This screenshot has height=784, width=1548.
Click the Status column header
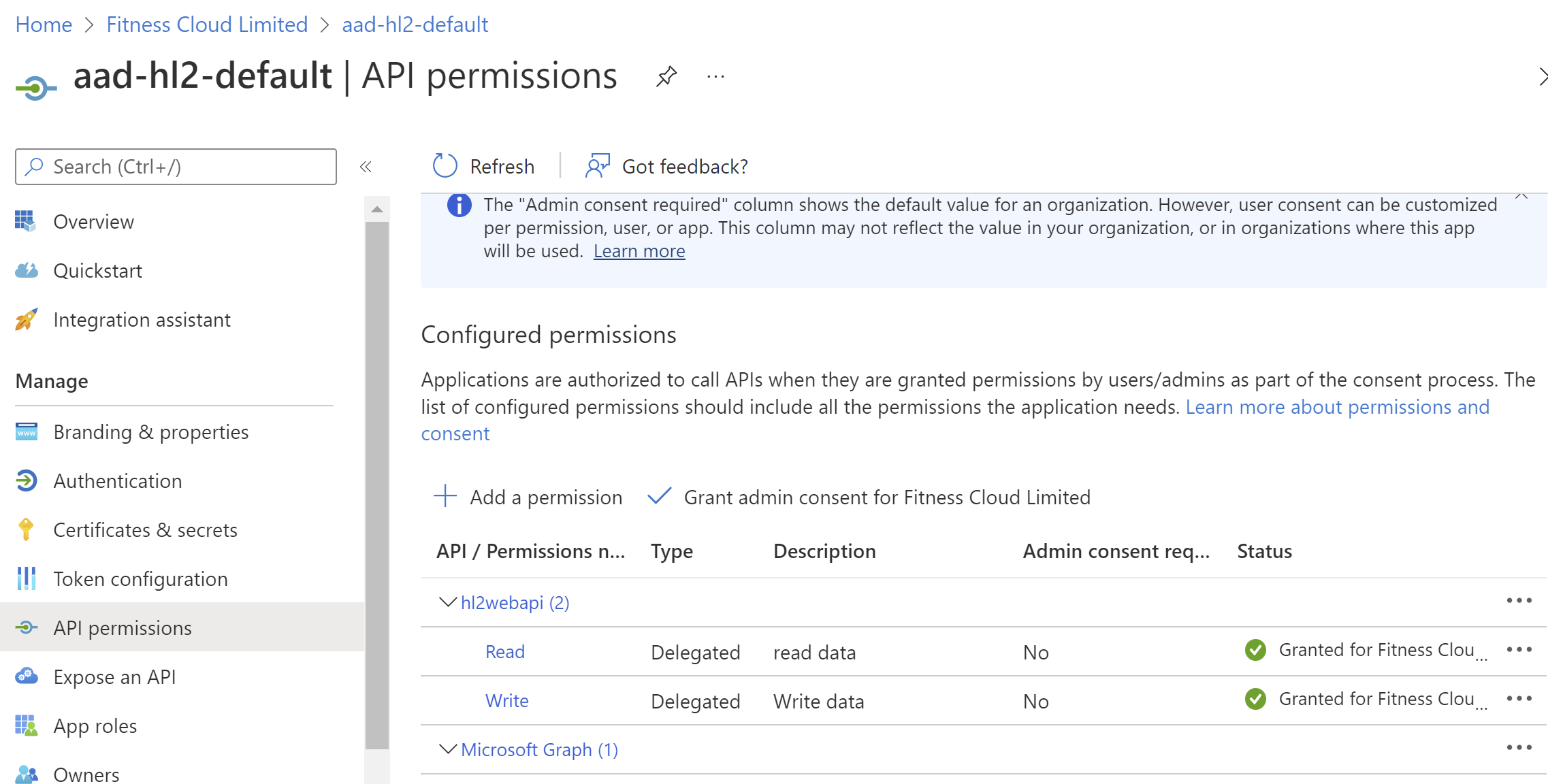pos(1264,551)
